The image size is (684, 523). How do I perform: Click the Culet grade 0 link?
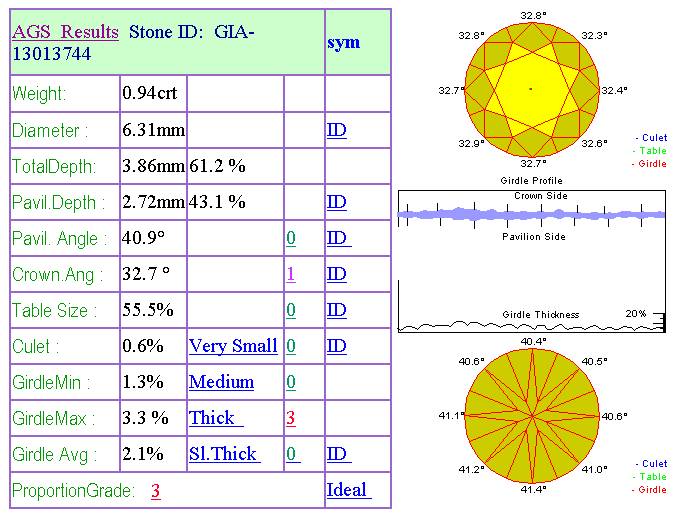tap(291, 346)
